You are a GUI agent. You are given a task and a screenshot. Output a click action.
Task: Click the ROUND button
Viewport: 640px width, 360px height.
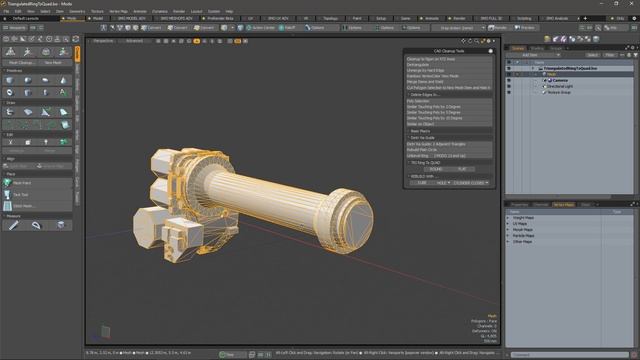pyautogui.click(x=436, y=169)
